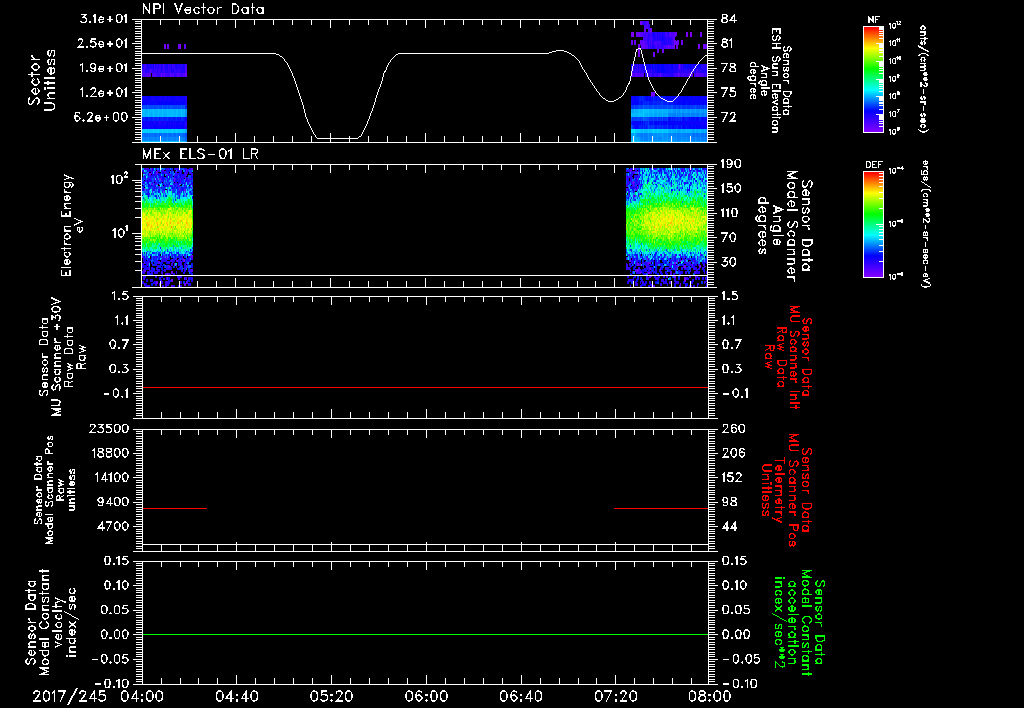The width and height of the screenshot is (1024, 708).
Task: Click the white sun elevation curve dip near 05:20
Action: [337, 138]
